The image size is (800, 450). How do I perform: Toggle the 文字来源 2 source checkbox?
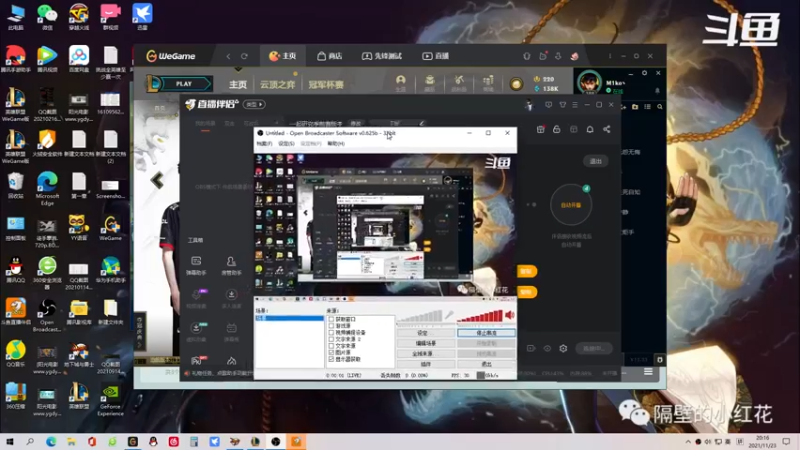(x=331, y=339)
